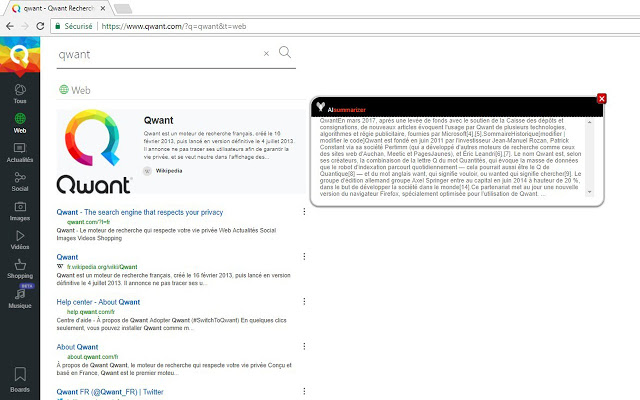640x400 pixels.
Task: Click the 'help.qwant.com/fr' URL text
Action: [x=91, y=312]
